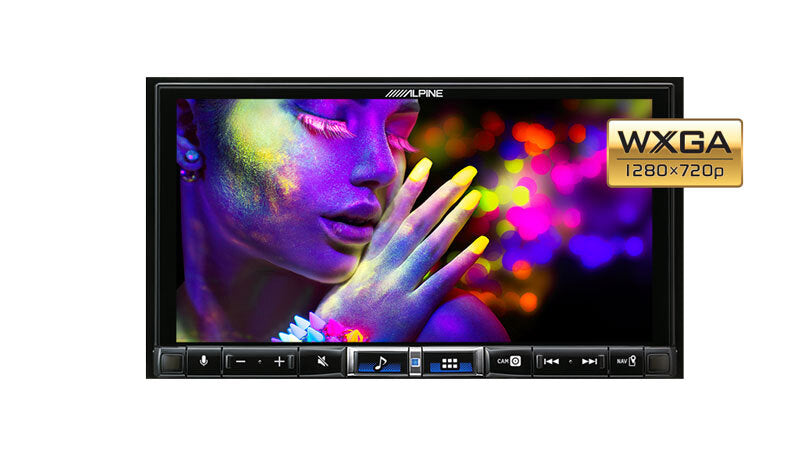The width and height of the screenshot is (800, 449).
Task: Tap the colorful bokeh lights on the screen
Action: coord(560,180)
